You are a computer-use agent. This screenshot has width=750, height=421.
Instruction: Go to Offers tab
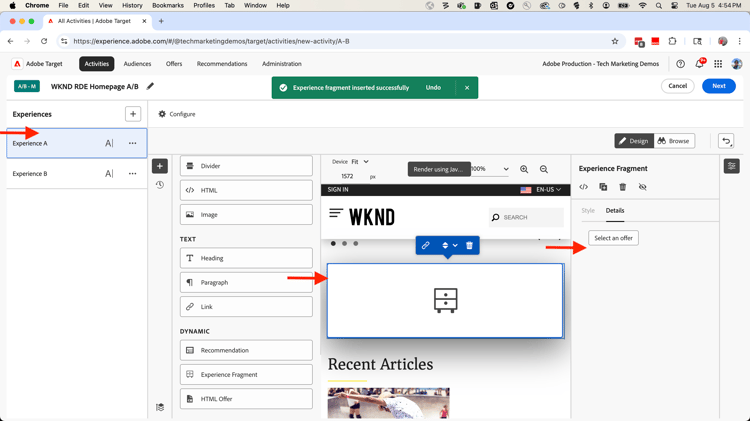click(174, 64)
